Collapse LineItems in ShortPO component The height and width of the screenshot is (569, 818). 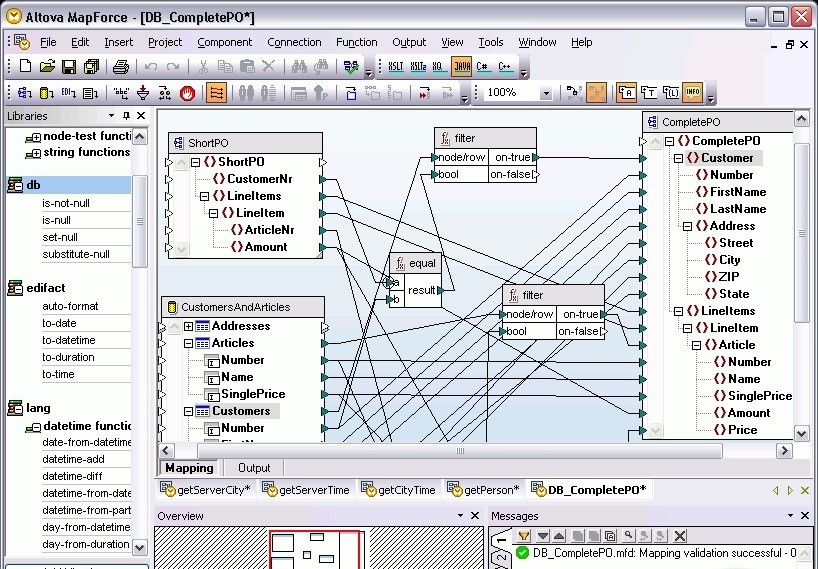[204, 197]
